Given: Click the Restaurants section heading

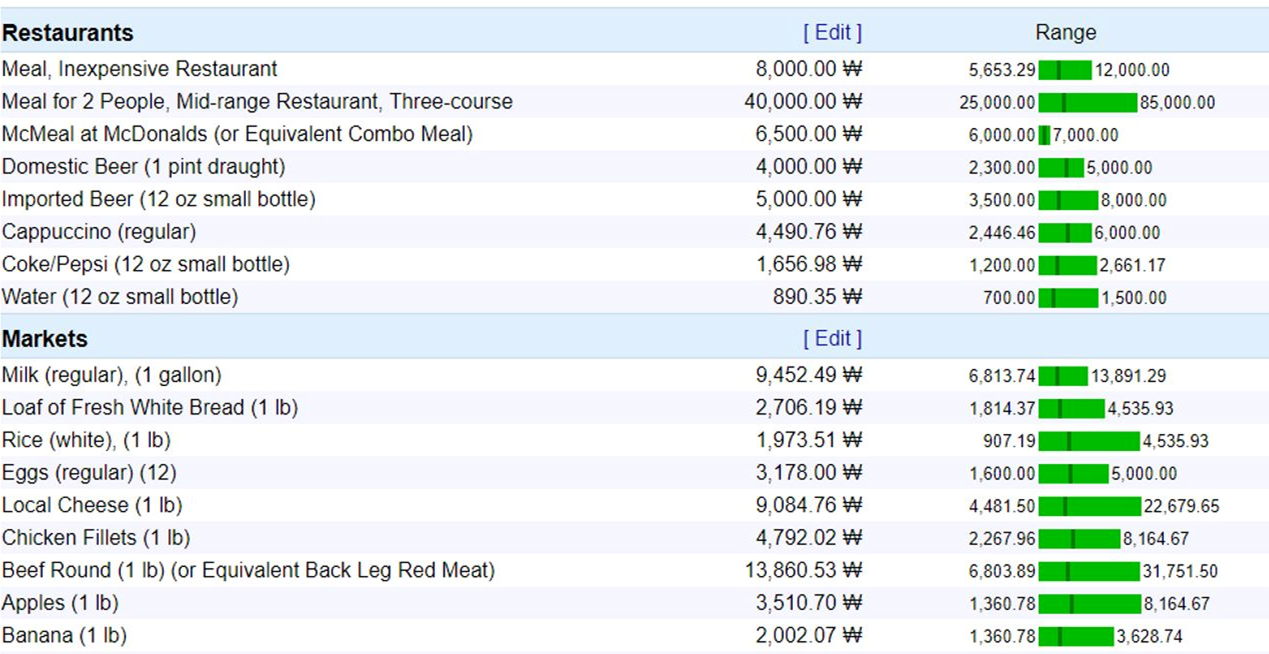Looking at the screenshot, I should pyautogui.click(x=67, y=33).
